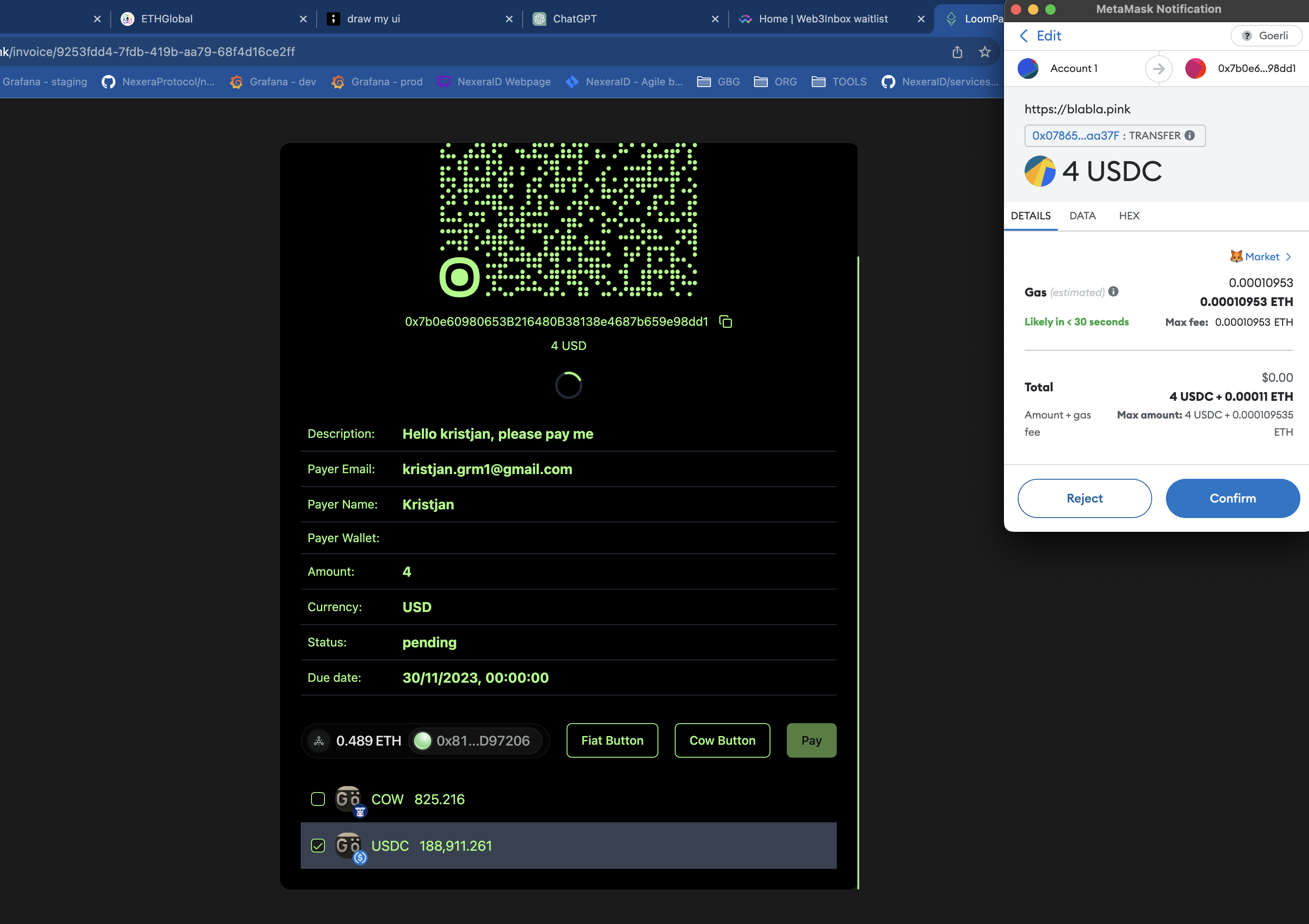Open the Grafana - prod bookmark
The image size is (1309, 924).
tap(377, 81)
